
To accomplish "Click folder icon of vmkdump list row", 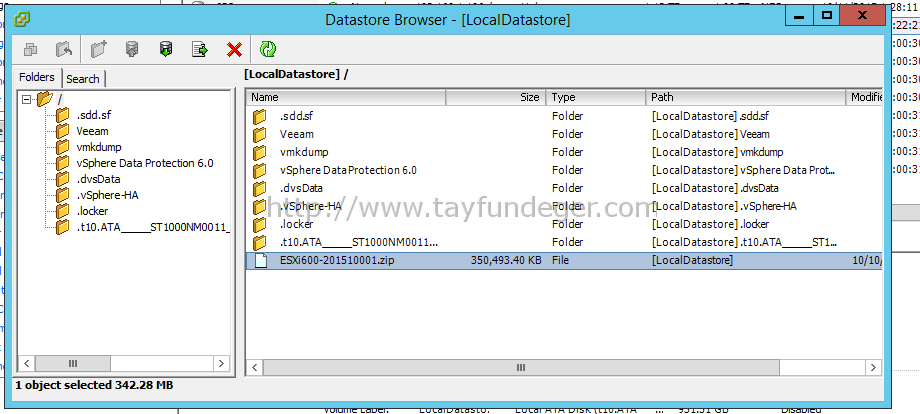I will (x=260, y=153).
